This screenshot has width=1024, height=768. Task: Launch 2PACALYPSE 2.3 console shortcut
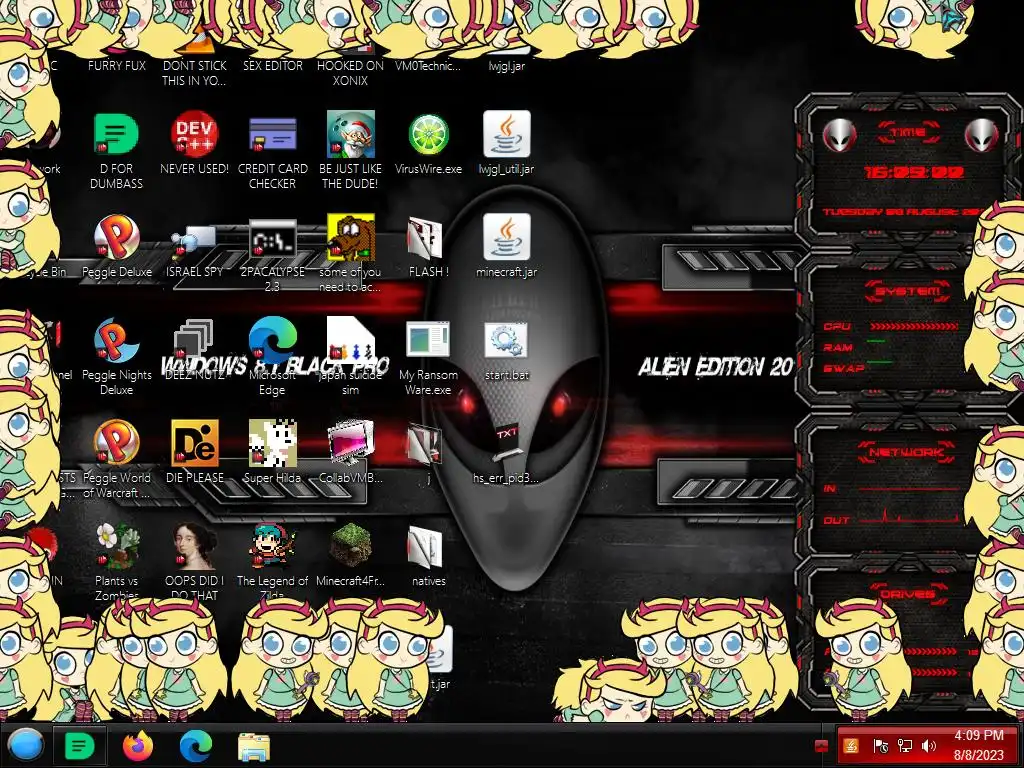[x=272, y=239]
